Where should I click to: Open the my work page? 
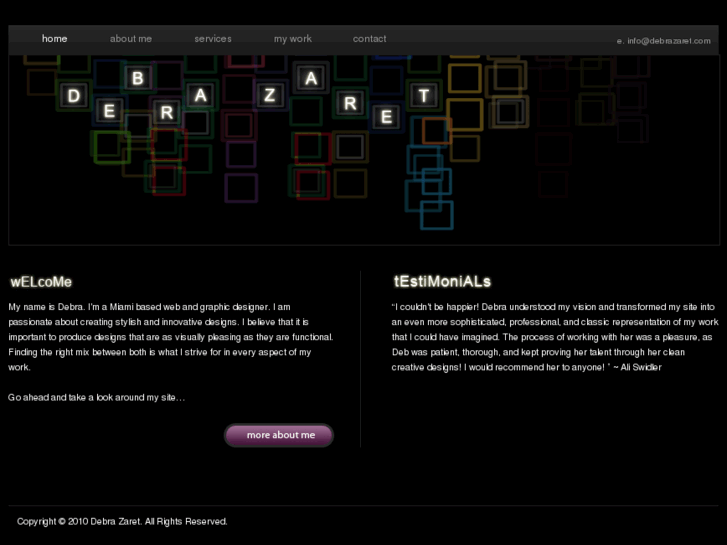point(293,39)
